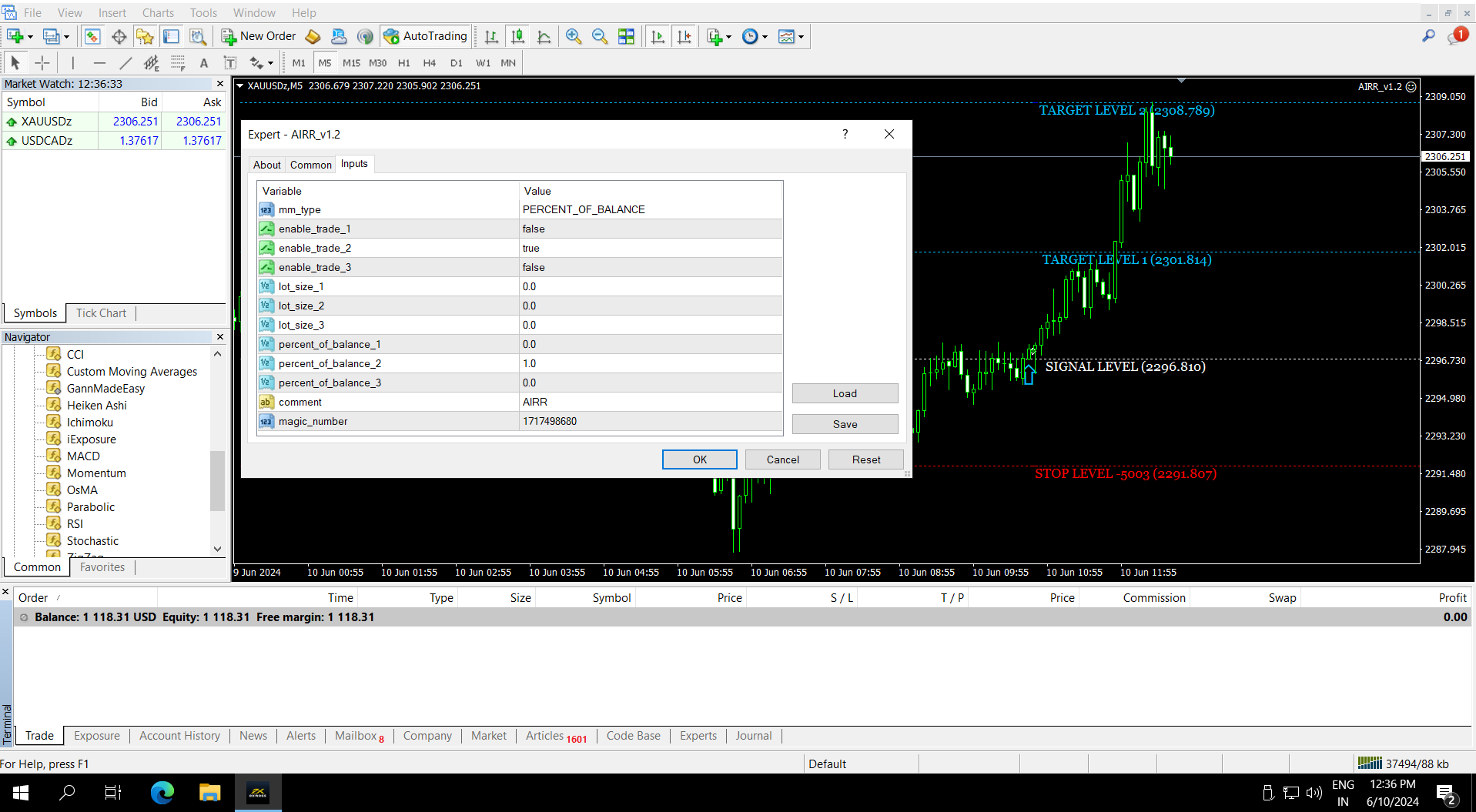
Task: Select the Fibonacci retracement tool
Action: click(178, 63)
